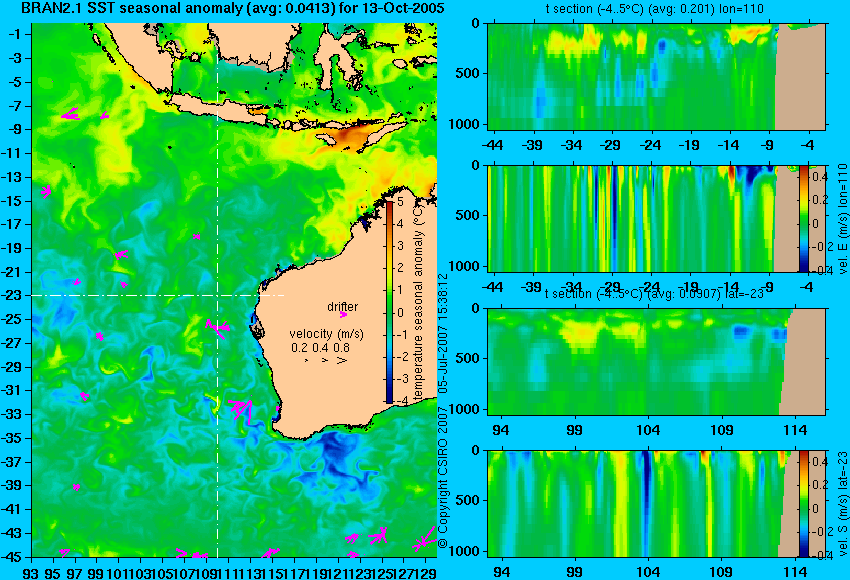The image size is (850, 580).
Task: Click '114' longitude tick under southward velocity section
Action: (795, 572)
